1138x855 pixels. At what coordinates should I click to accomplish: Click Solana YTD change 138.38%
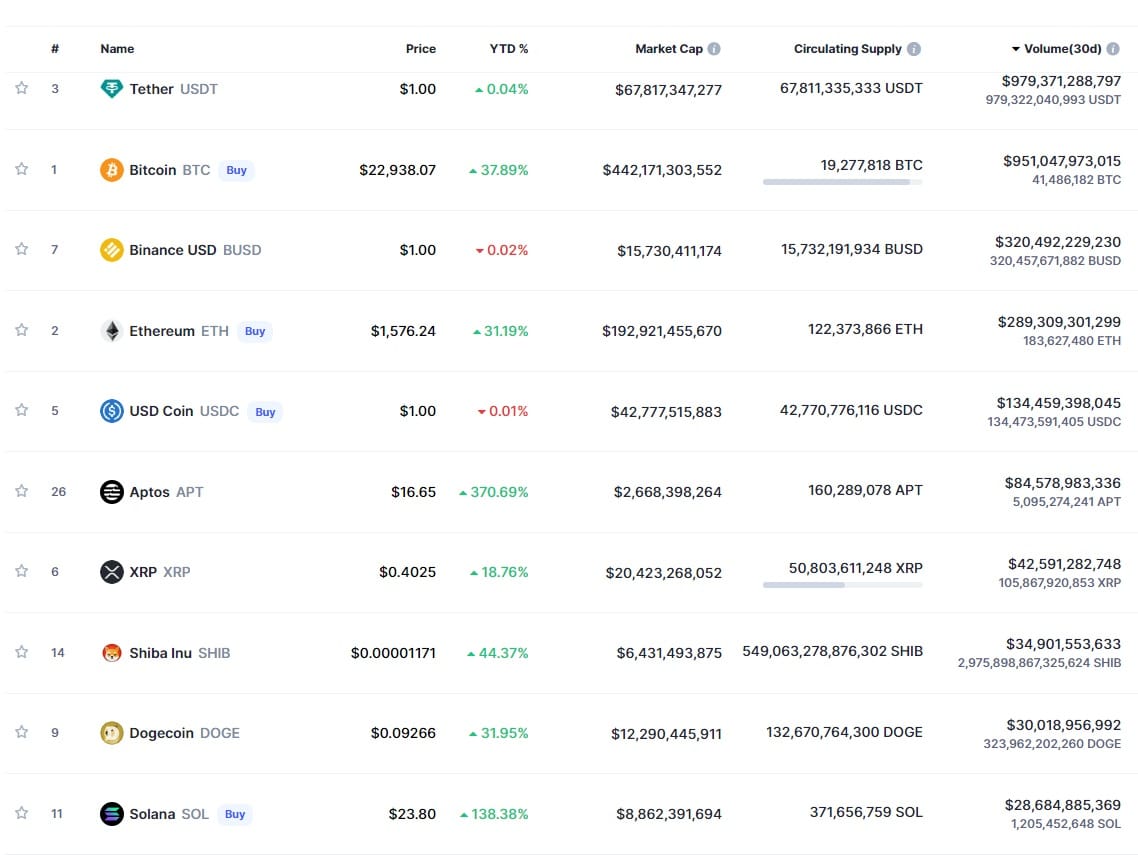pos(494,814)
